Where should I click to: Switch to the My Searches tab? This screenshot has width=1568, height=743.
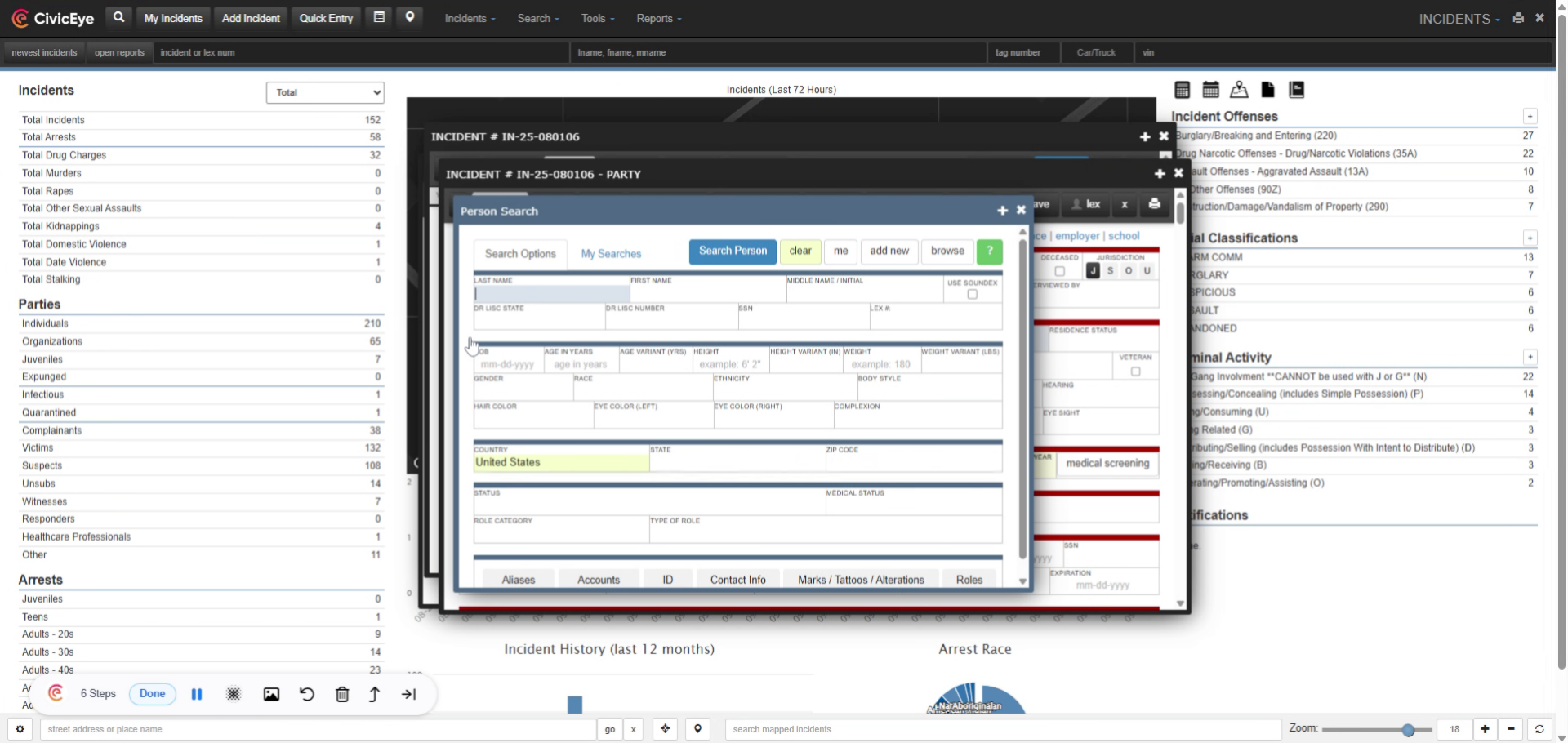611,254
